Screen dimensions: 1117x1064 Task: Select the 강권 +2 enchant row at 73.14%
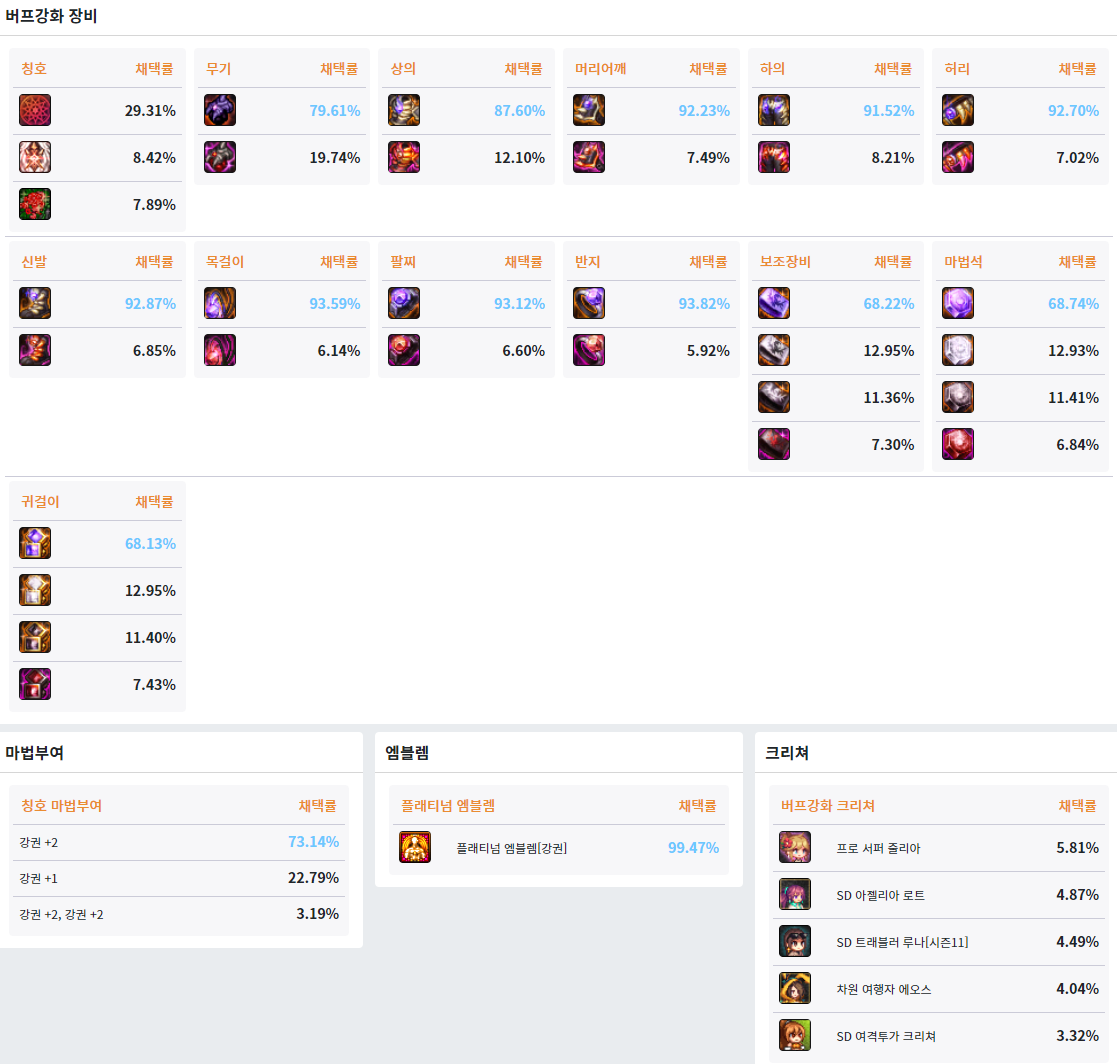pos(179,842)
